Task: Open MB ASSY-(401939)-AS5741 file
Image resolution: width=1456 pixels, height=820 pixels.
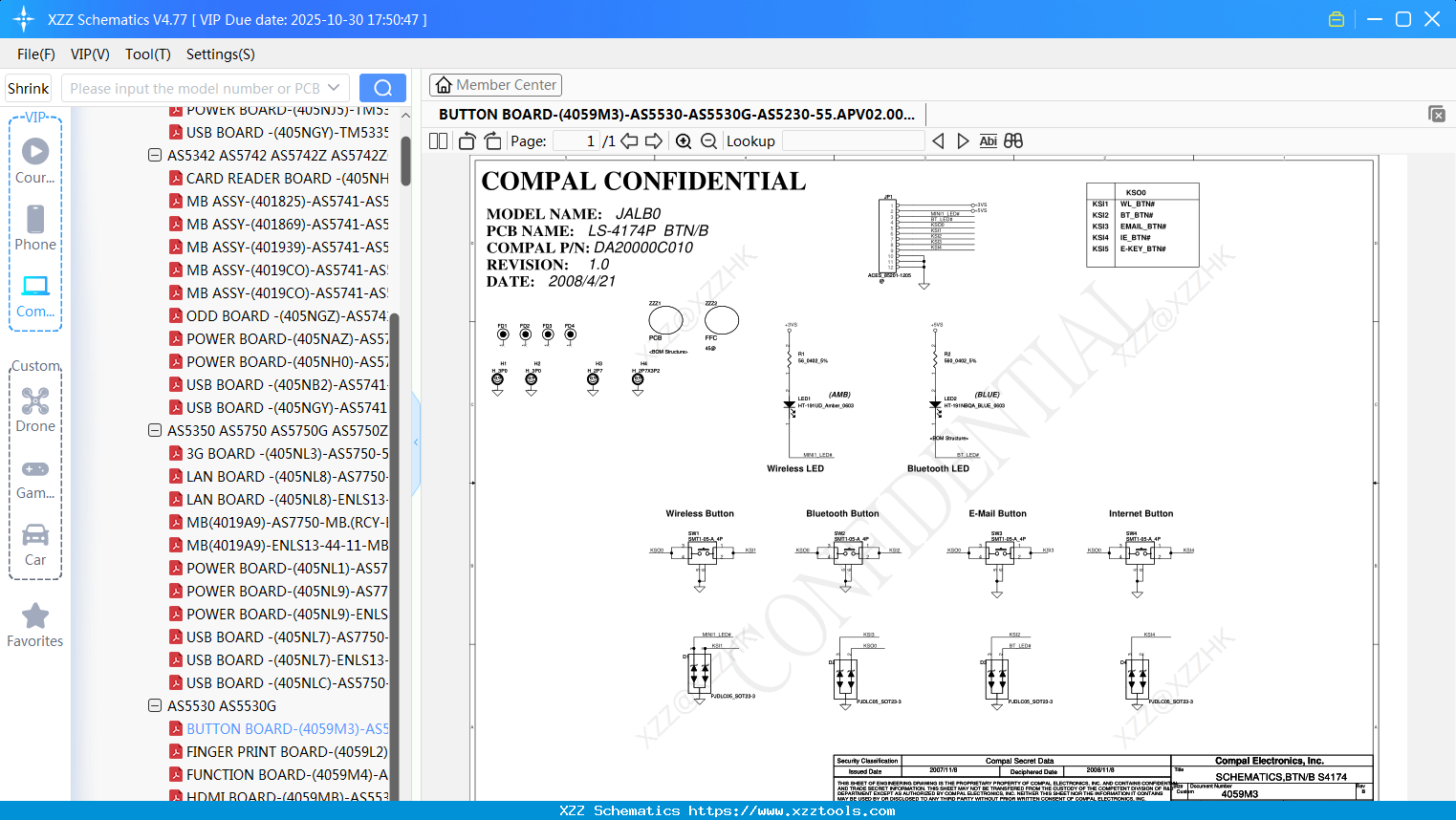Action: (x=287, y=247)
